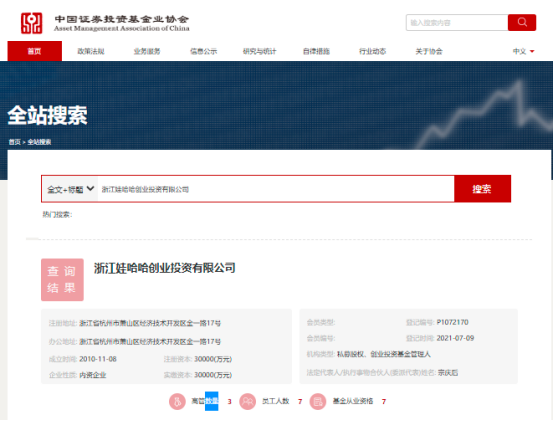Click the registration number P1072170
Image resolution: width=554 pixels, height=421 pixels.
click(452, 322)
